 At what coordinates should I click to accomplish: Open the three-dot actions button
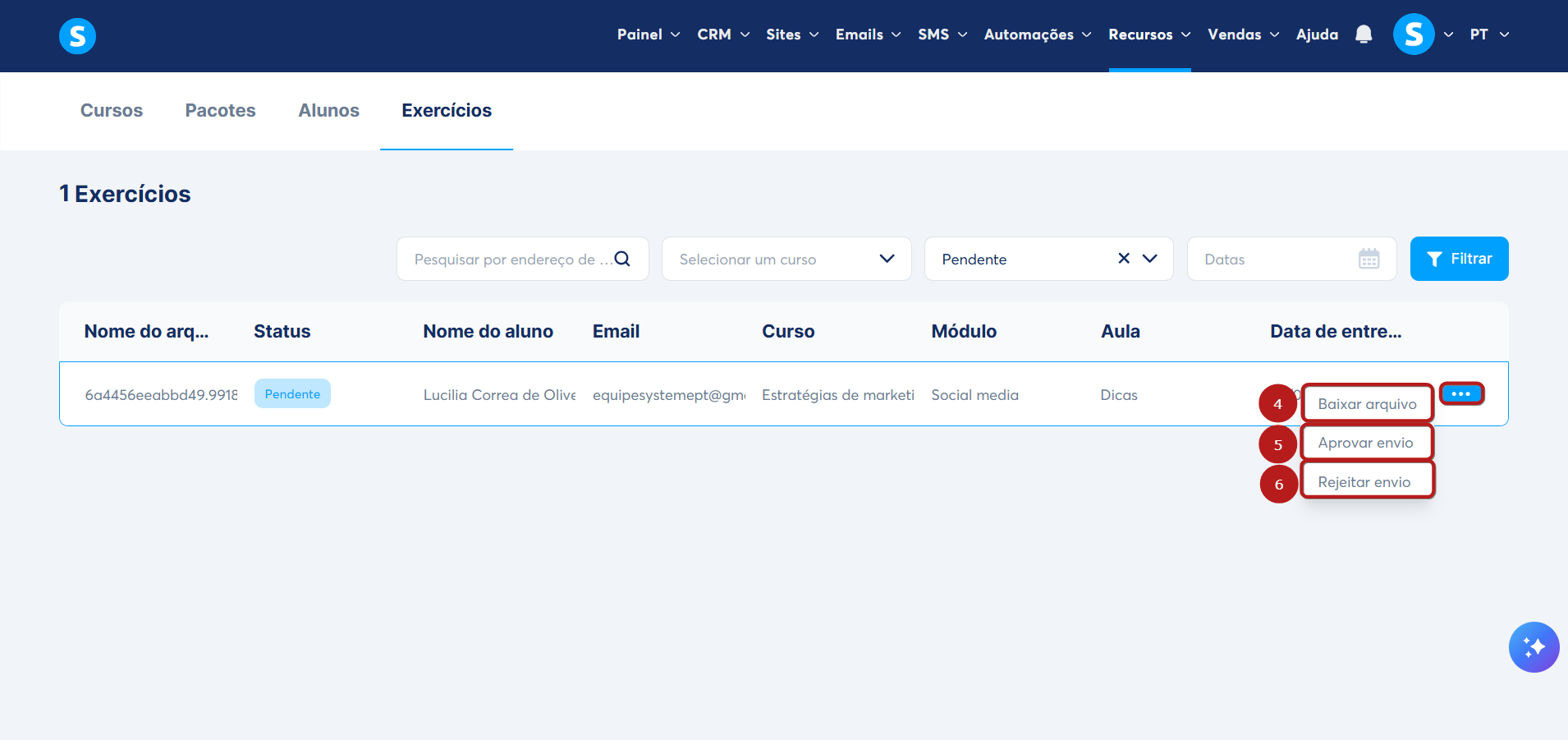tap(1461, 393)
